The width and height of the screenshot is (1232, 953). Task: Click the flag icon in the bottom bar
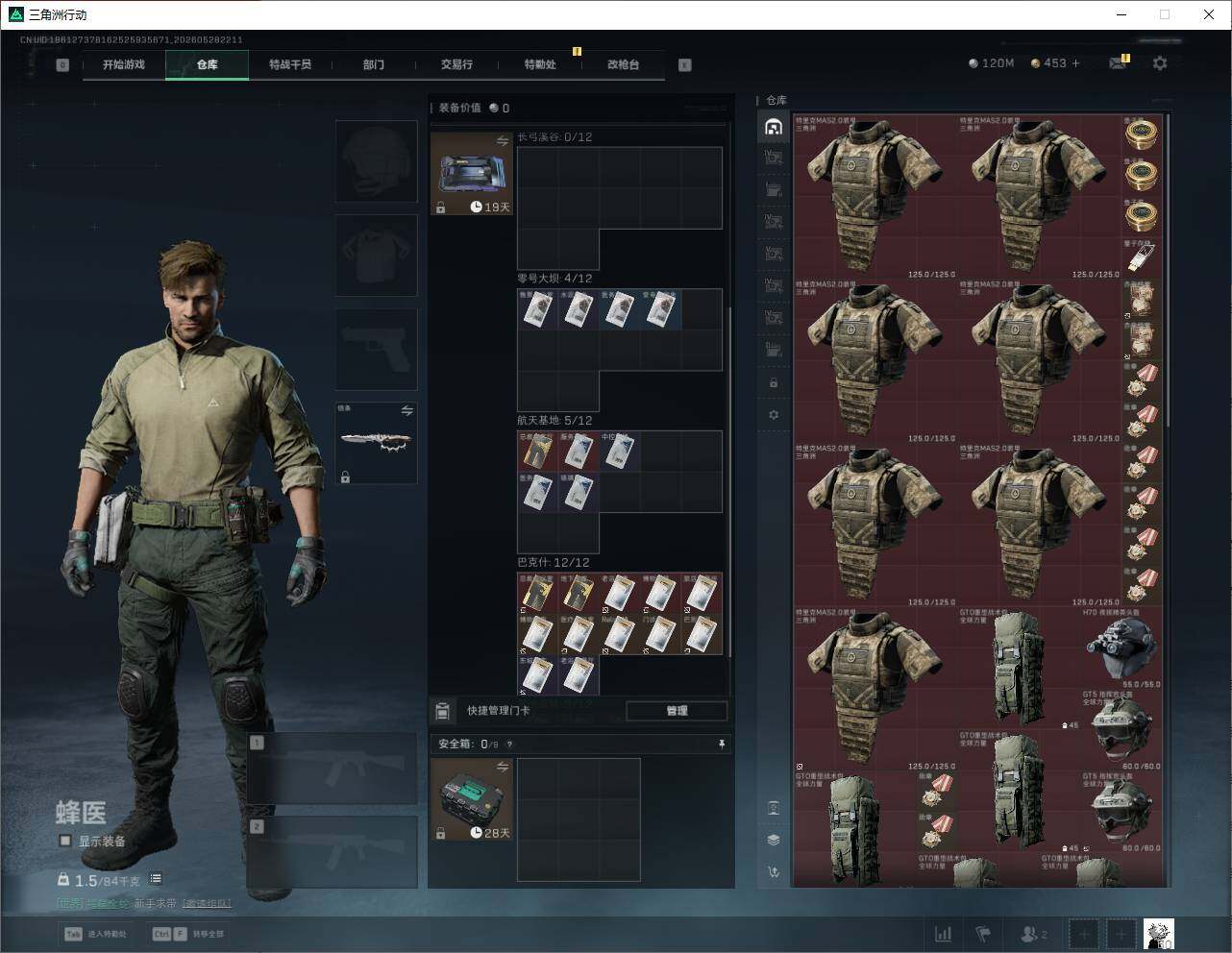[x=983, y=934]
